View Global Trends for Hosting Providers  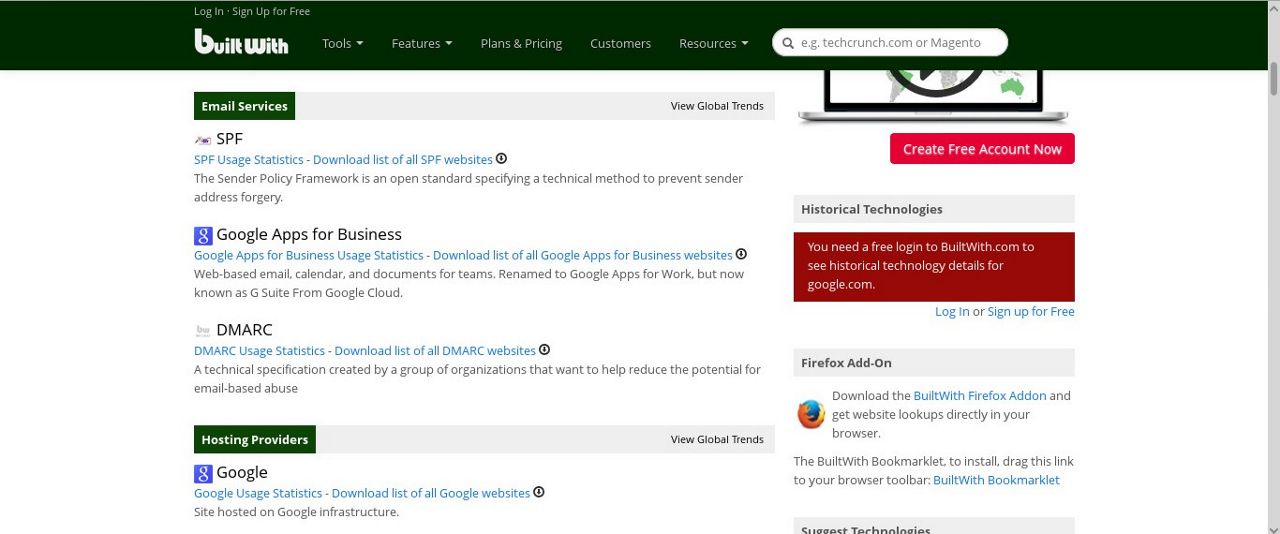tap(717, 439)
